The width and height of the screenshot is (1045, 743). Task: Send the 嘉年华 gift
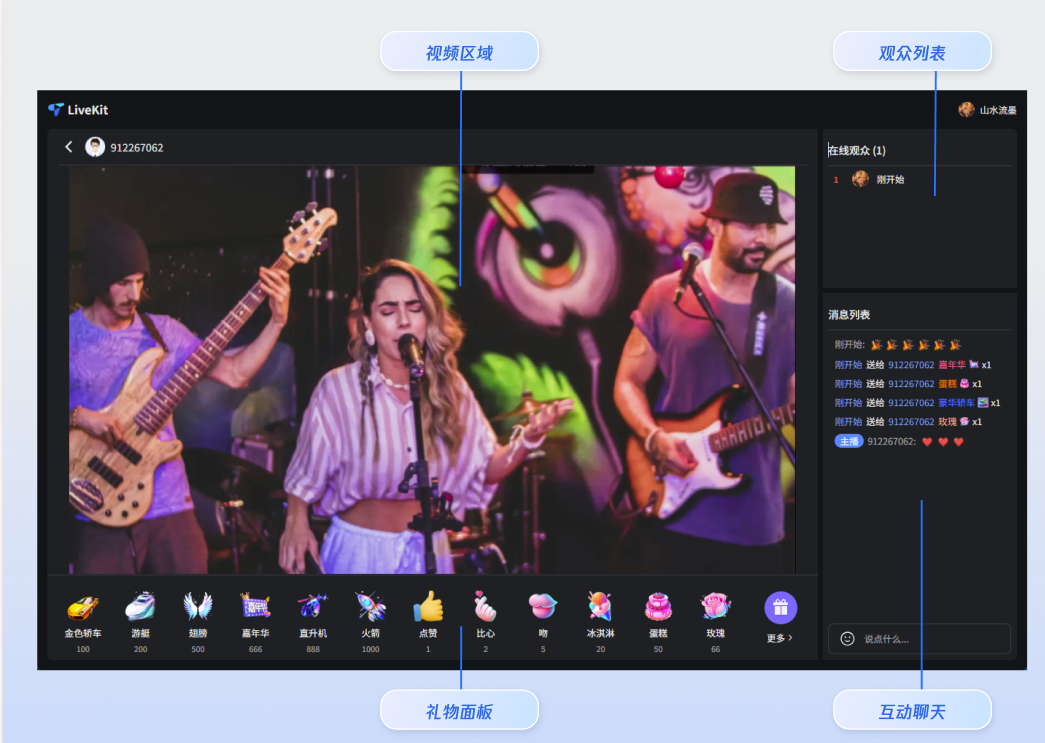[x=255, y=622]
